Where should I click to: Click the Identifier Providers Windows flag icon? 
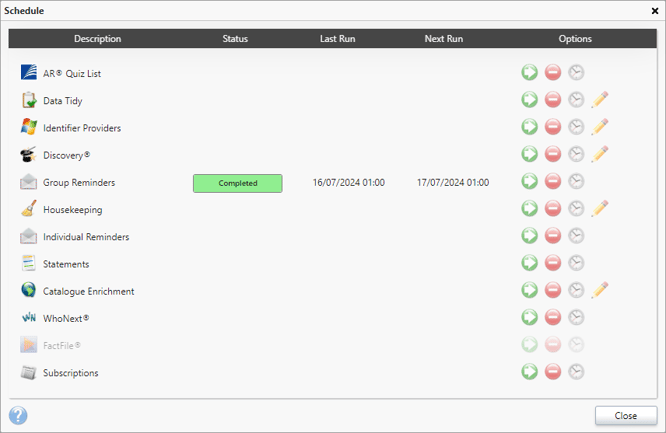tap(28, 127)
